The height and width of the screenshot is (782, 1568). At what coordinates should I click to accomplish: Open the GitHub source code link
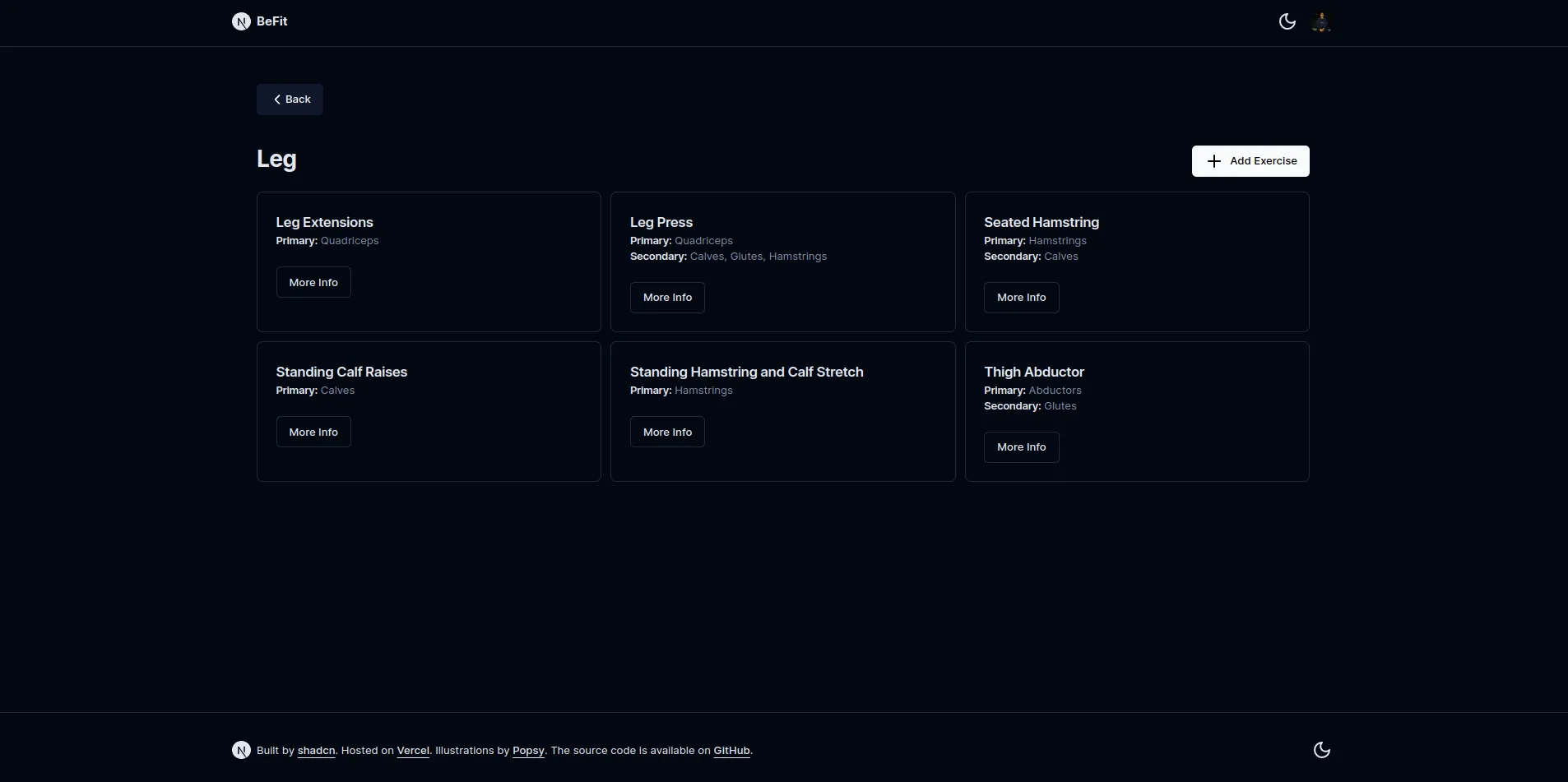click(731, 751)
